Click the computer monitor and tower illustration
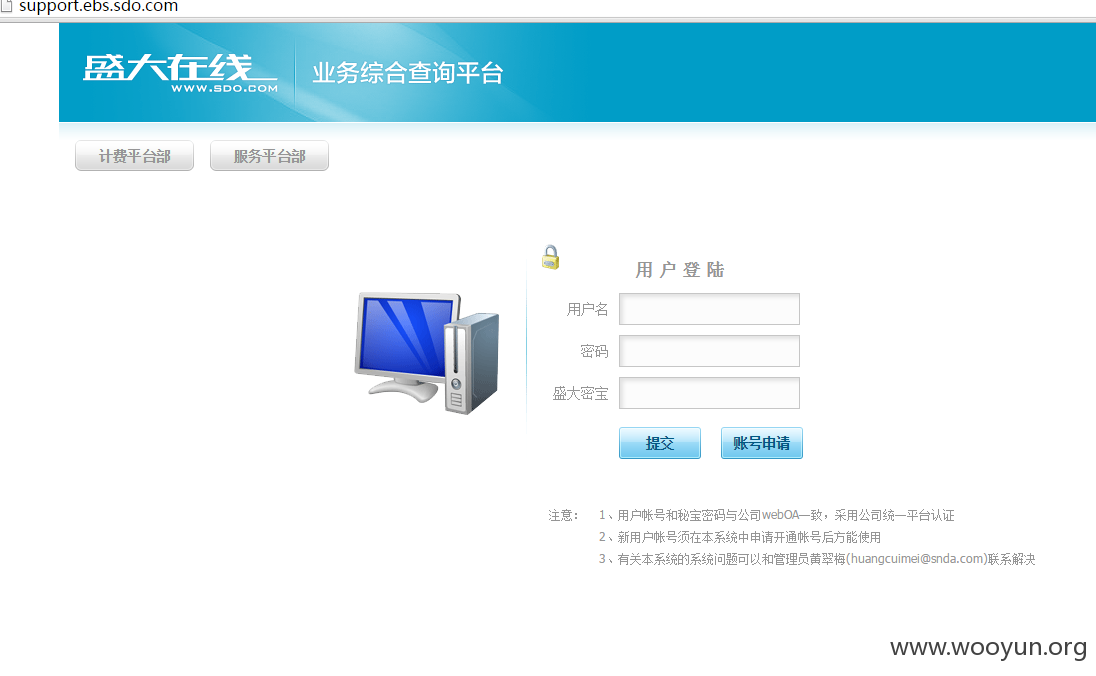Image resolution: width=1096 pixels, height=676 pixels. pyautogui.click(x=427, y=353)
